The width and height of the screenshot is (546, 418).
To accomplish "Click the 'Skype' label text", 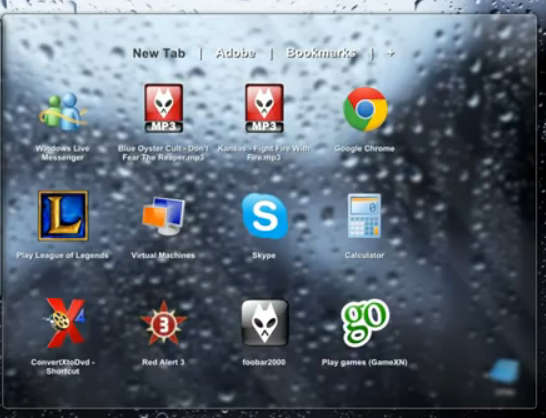I will [x=264, y=255].
